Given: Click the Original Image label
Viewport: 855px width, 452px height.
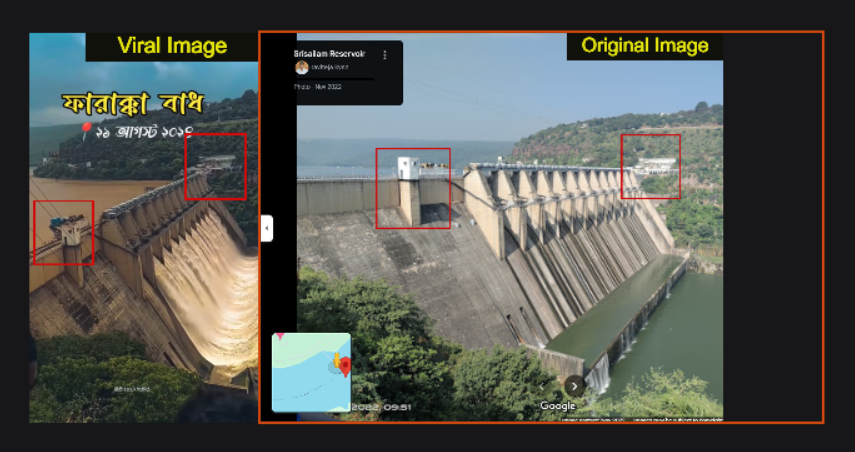Looking at the screenshot, I should (645, 46).
